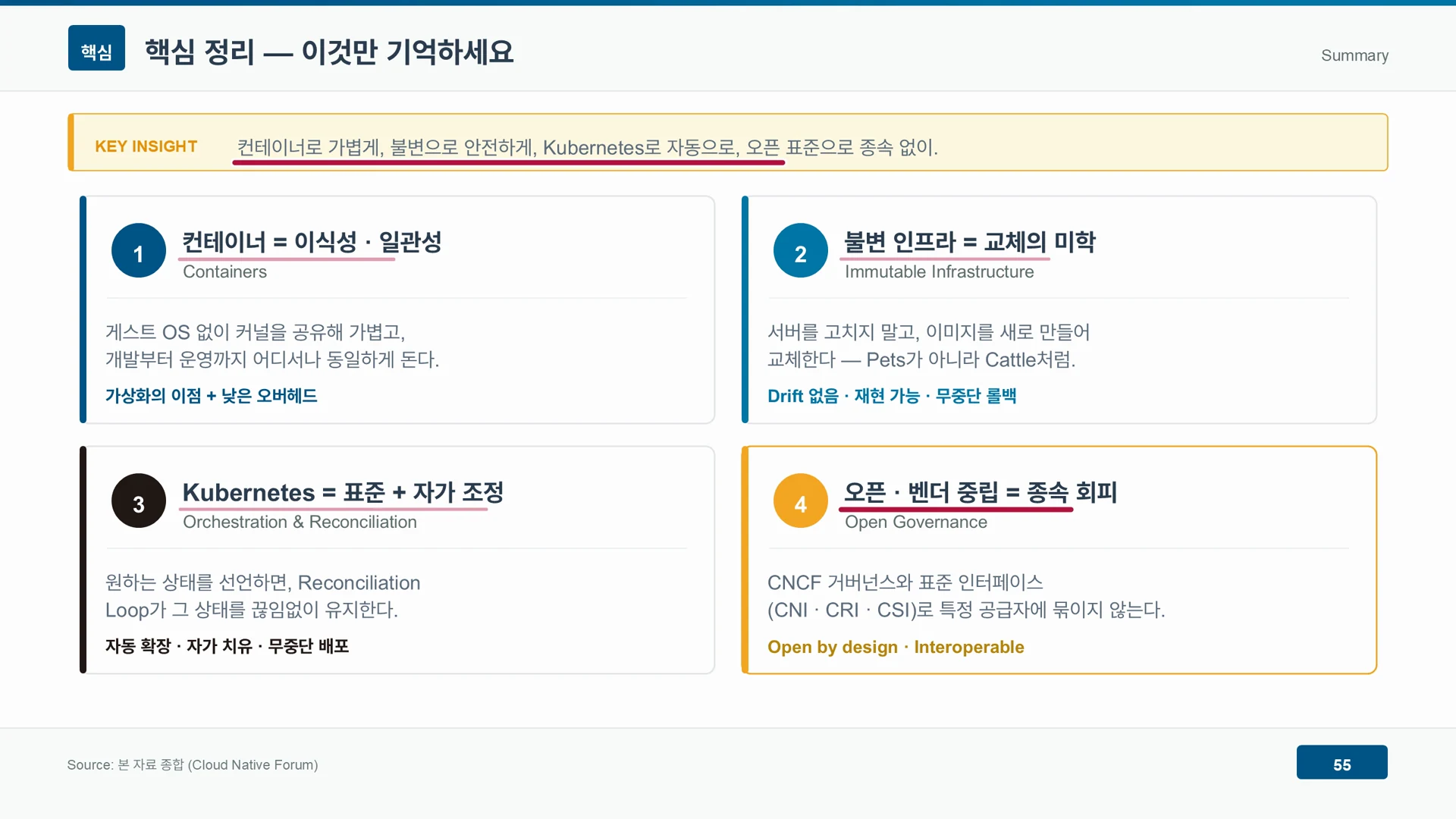Click the number 2 circle badge
The height and width of the screenshot is (819, 1456).
(x=801, y=250)
